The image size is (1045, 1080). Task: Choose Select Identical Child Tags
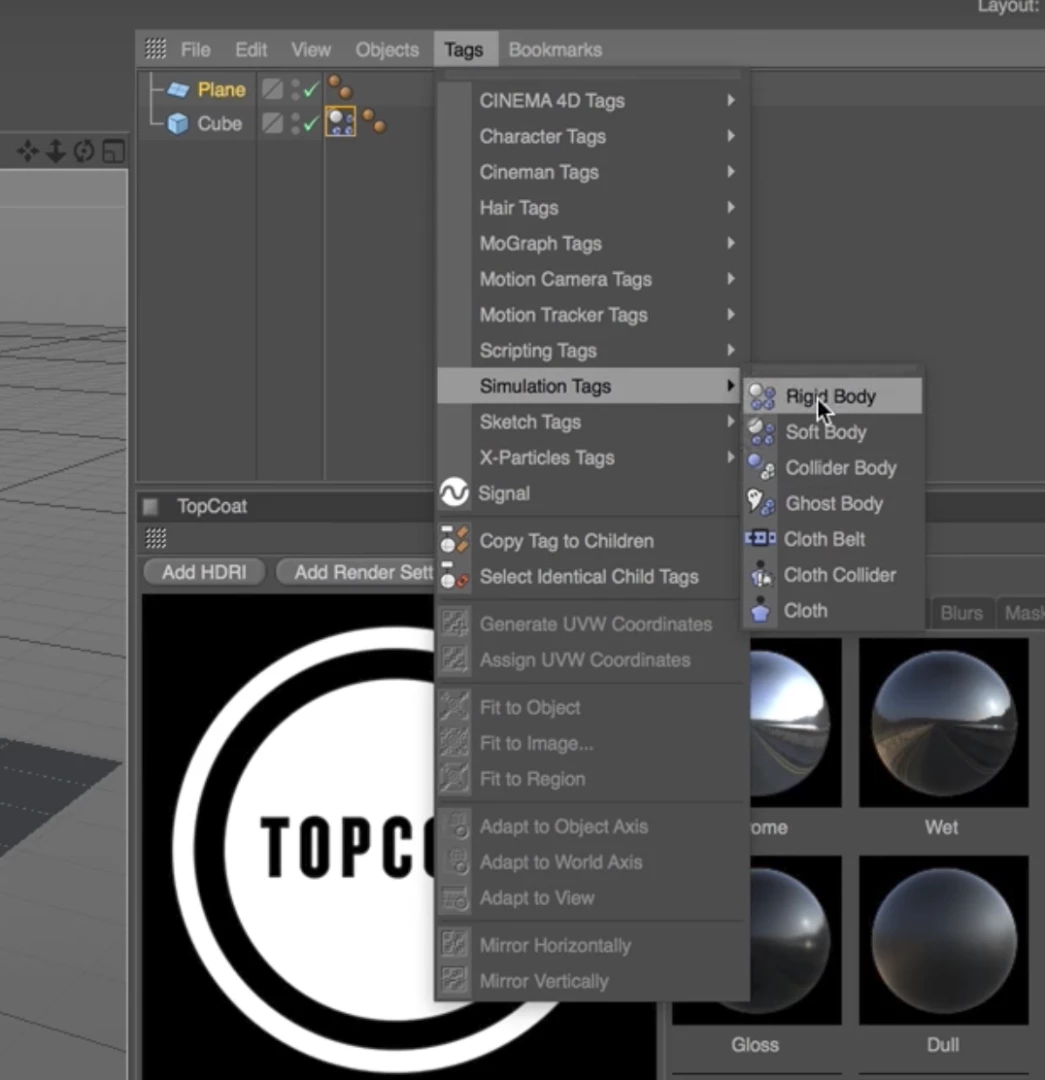(x=589, y=577)
